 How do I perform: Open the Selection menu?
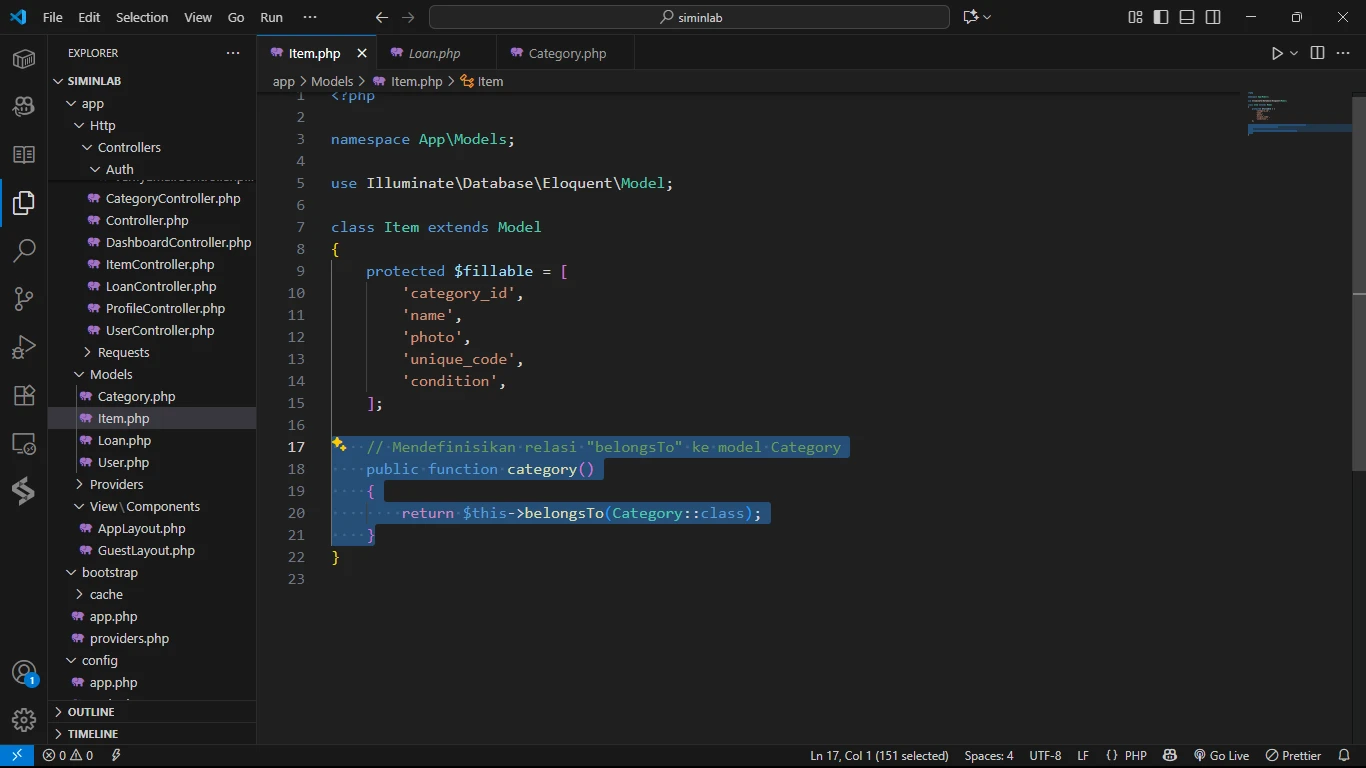(142, 17)
